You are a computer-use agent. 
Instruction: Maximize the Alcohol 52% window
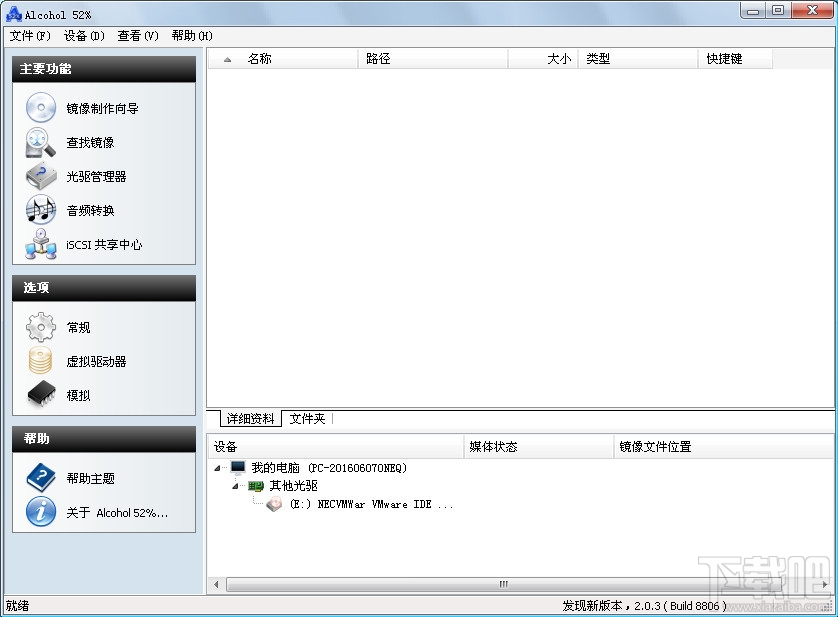point(778,11)
